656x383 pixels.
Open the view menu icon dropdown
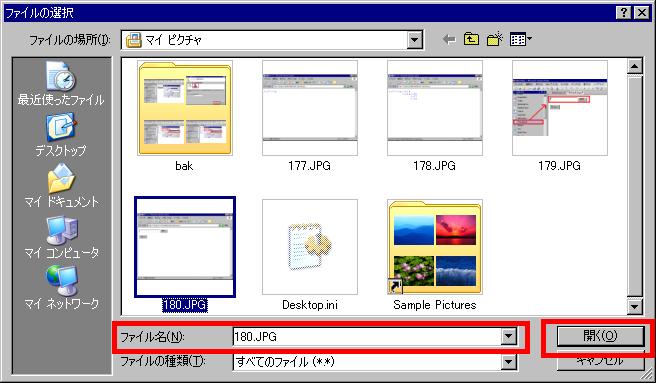click(520, 40)
